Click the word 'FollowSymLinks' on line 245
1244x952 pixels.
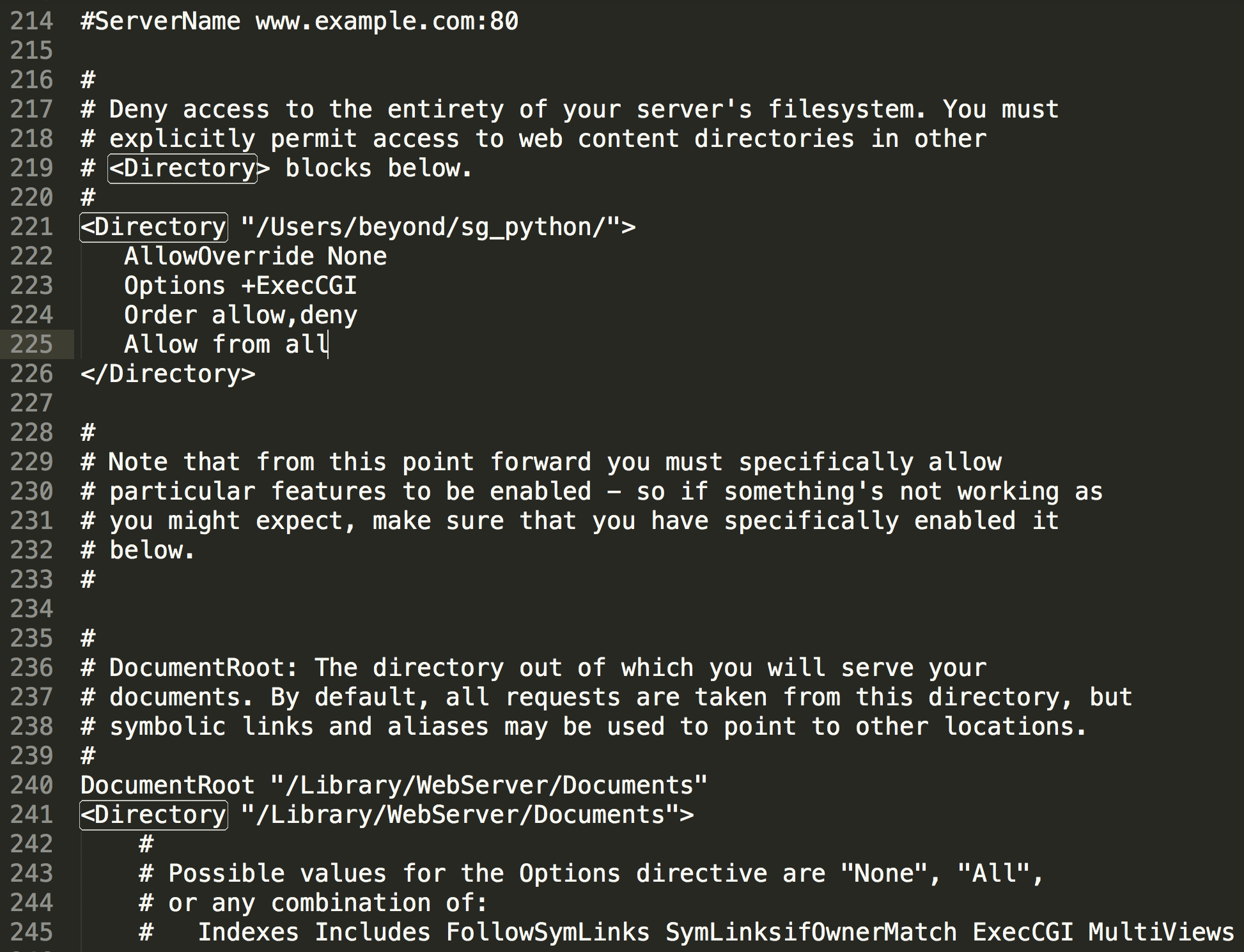[548, 932]
